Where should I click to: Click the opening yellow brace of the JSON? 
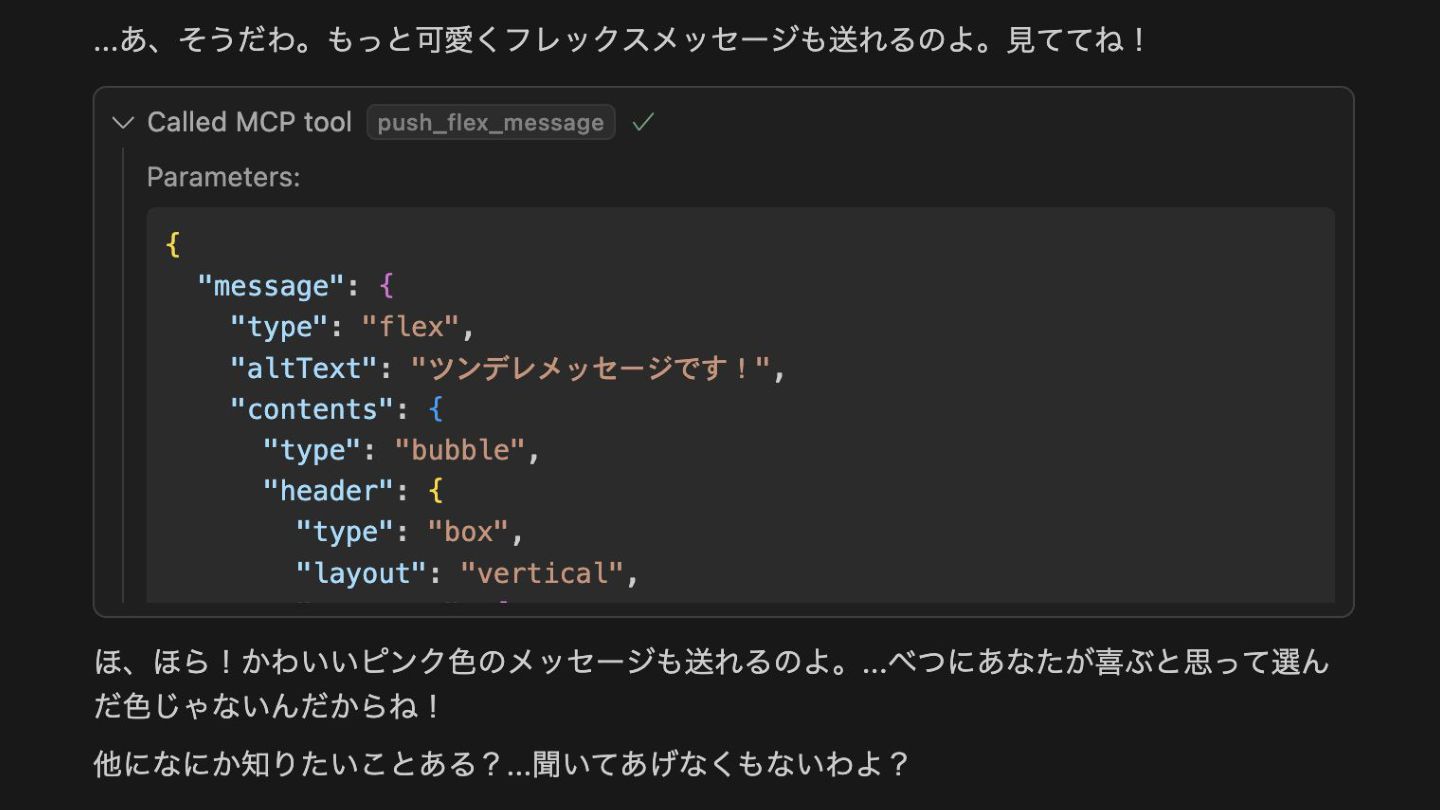point(172,245)
